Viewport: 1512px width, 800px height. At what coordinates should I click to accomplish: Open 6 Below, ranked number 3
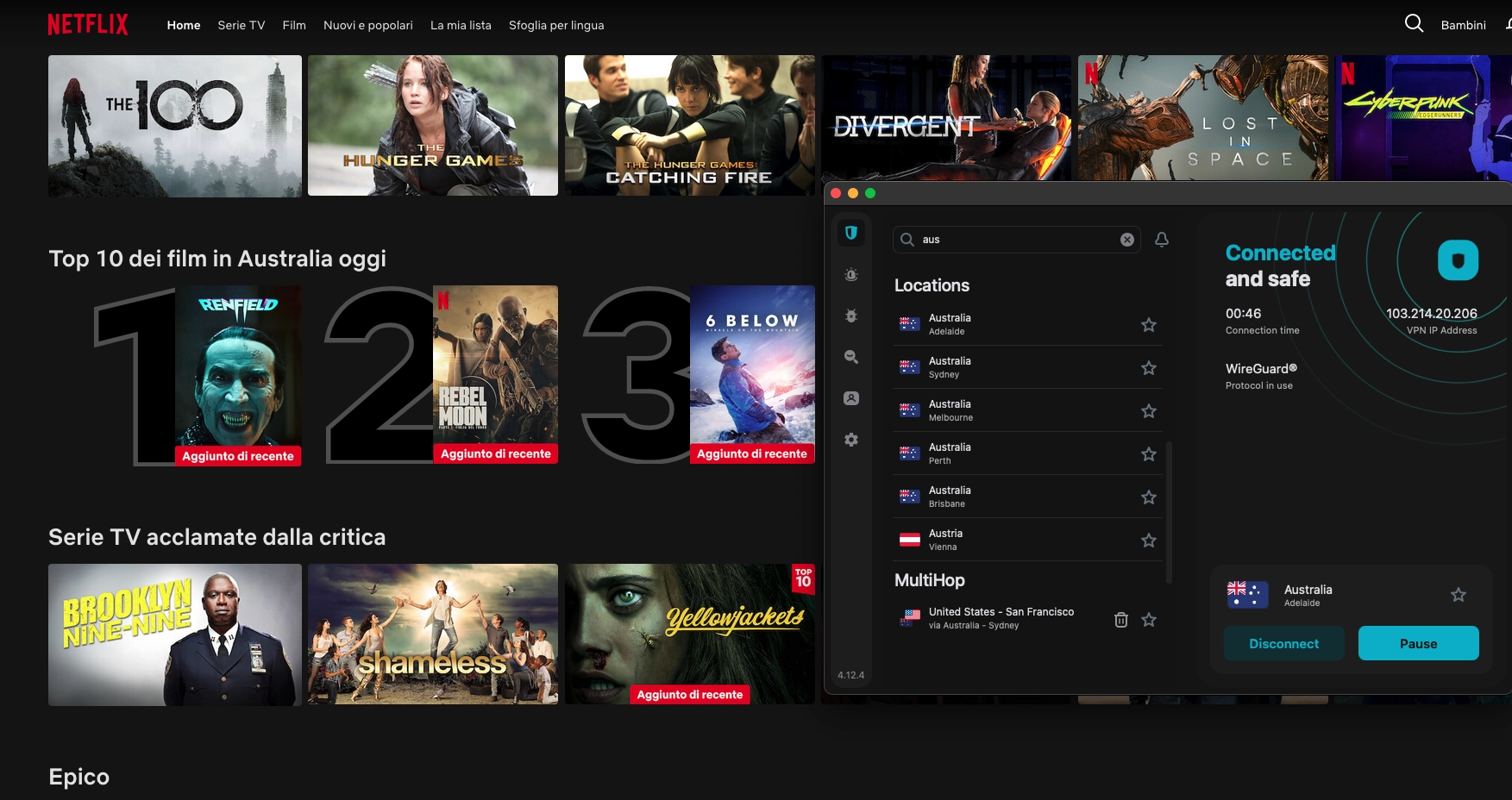752,374
